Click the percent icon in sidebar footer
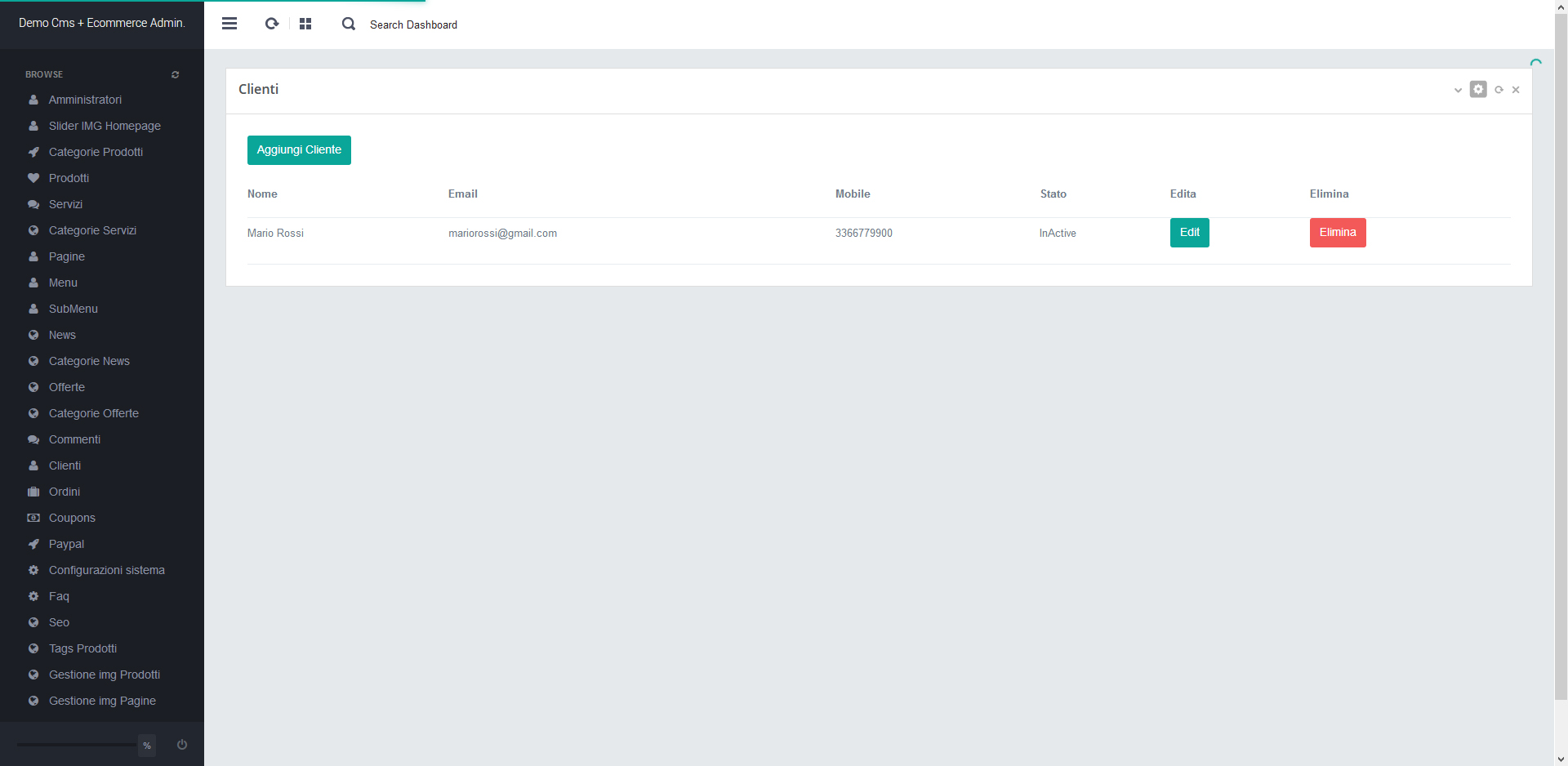This screenshot has height=766, width=1568. pos(147,746)
